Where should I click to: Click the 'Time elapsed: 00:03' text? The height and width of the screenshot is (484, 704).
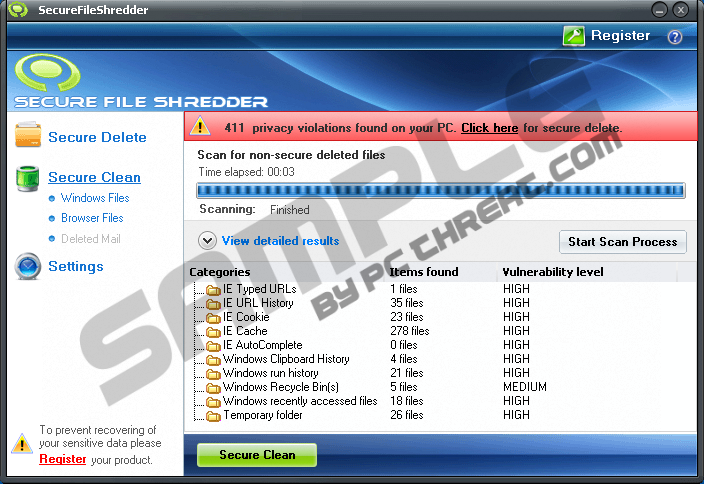(246, 172)
